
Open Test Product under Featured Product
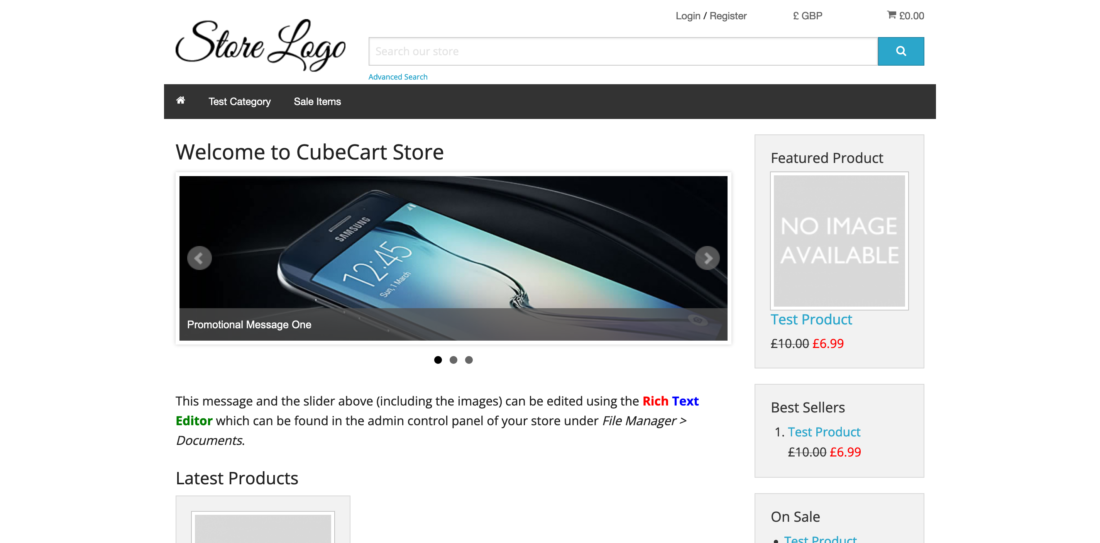pos(811,319)
